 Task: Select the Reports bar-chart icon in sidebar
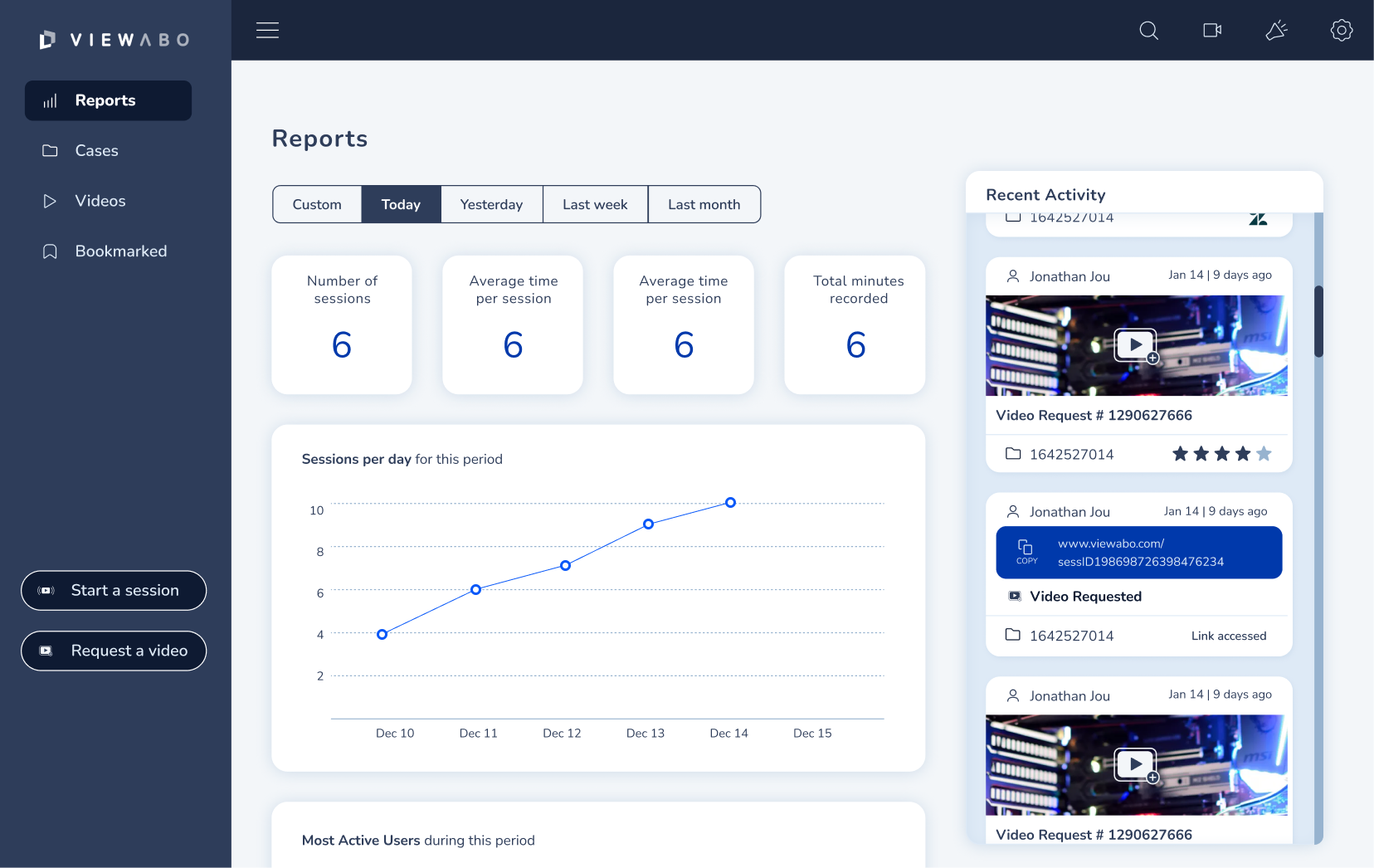[50, 100]
